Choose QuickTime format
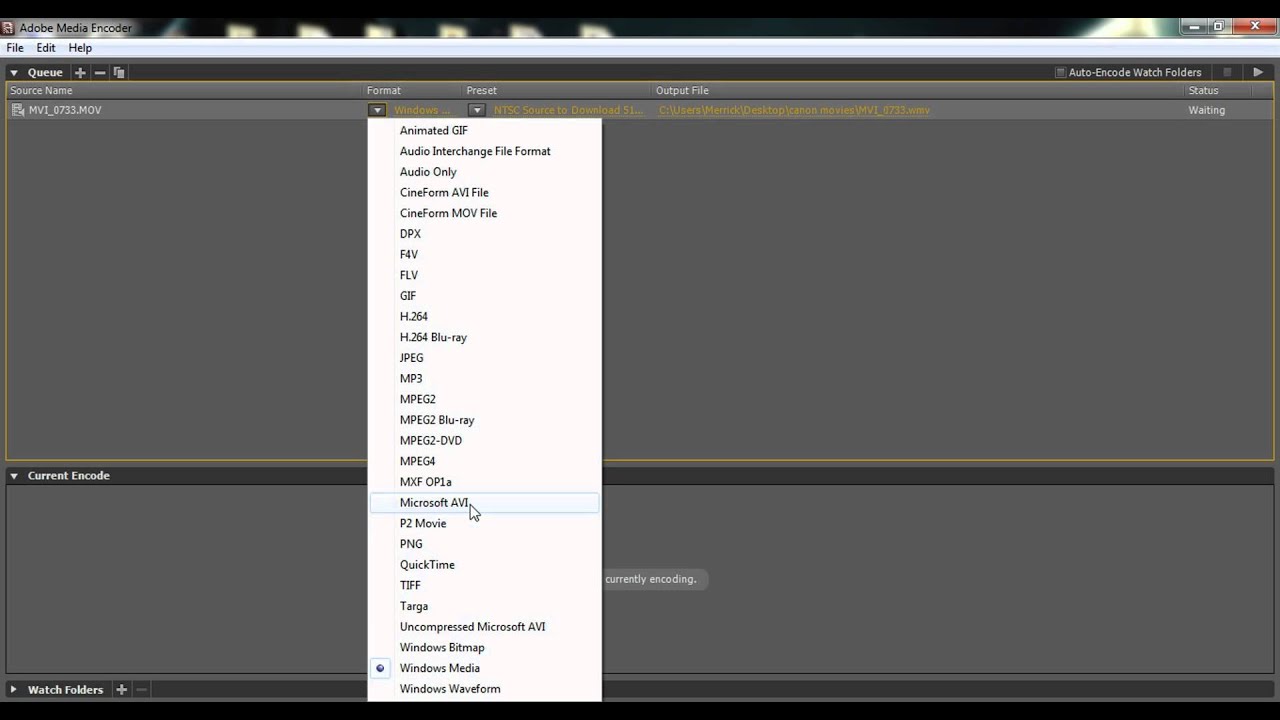This screenshot has width=1280, height=720. point(485,564)
